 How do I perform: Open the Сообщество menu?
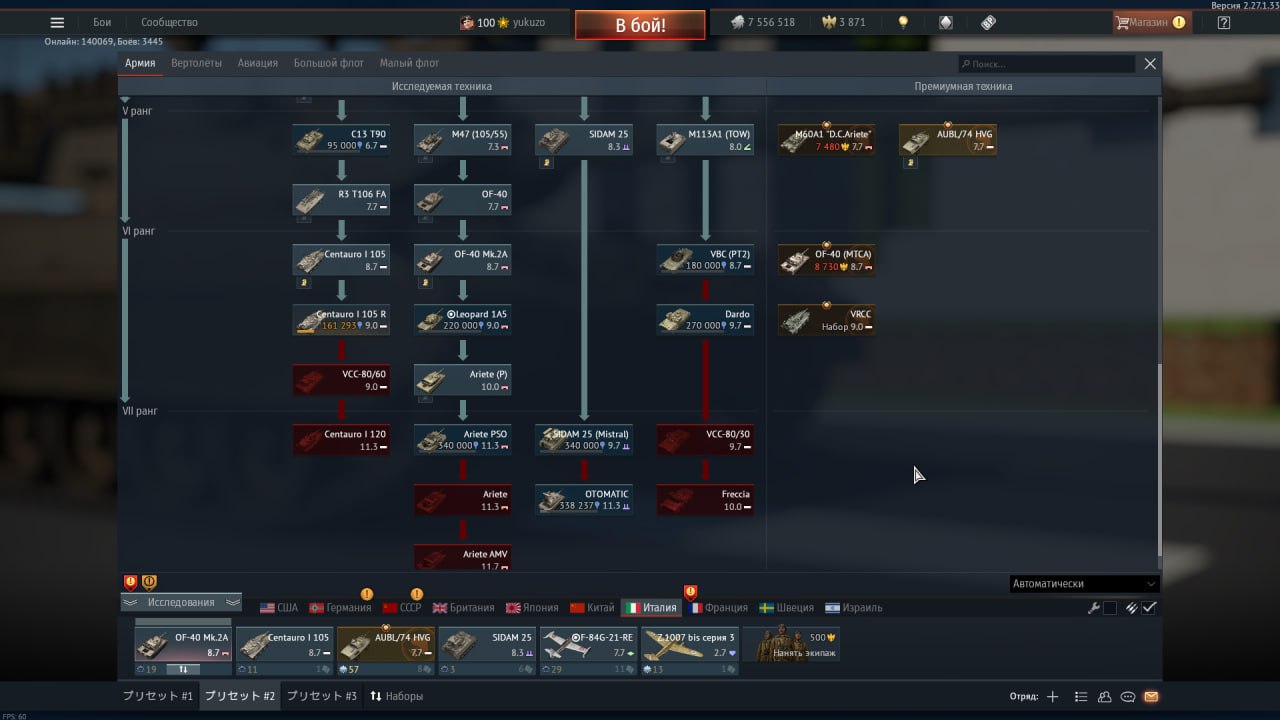click(x=169, y=22)
